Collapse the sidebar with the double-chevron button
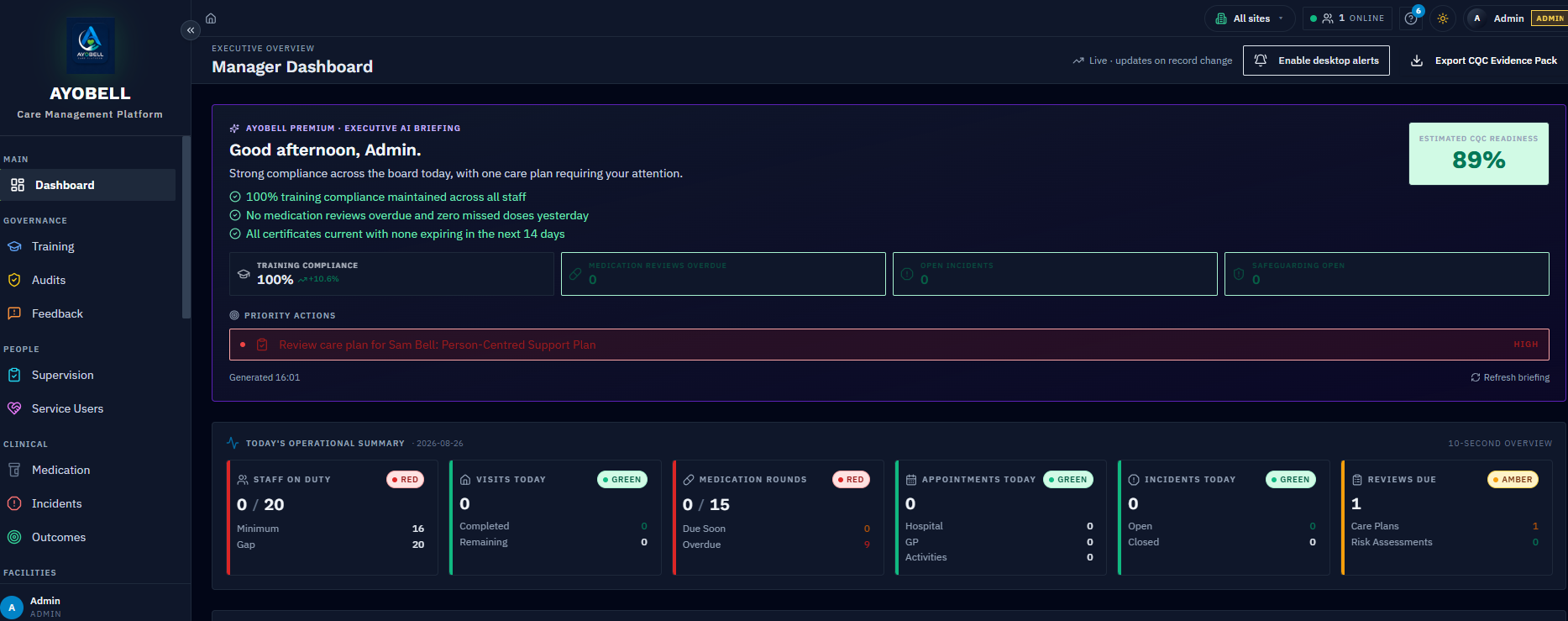Image resolution: width=1568 pixels, height=621 pixels. click(191, 30)
